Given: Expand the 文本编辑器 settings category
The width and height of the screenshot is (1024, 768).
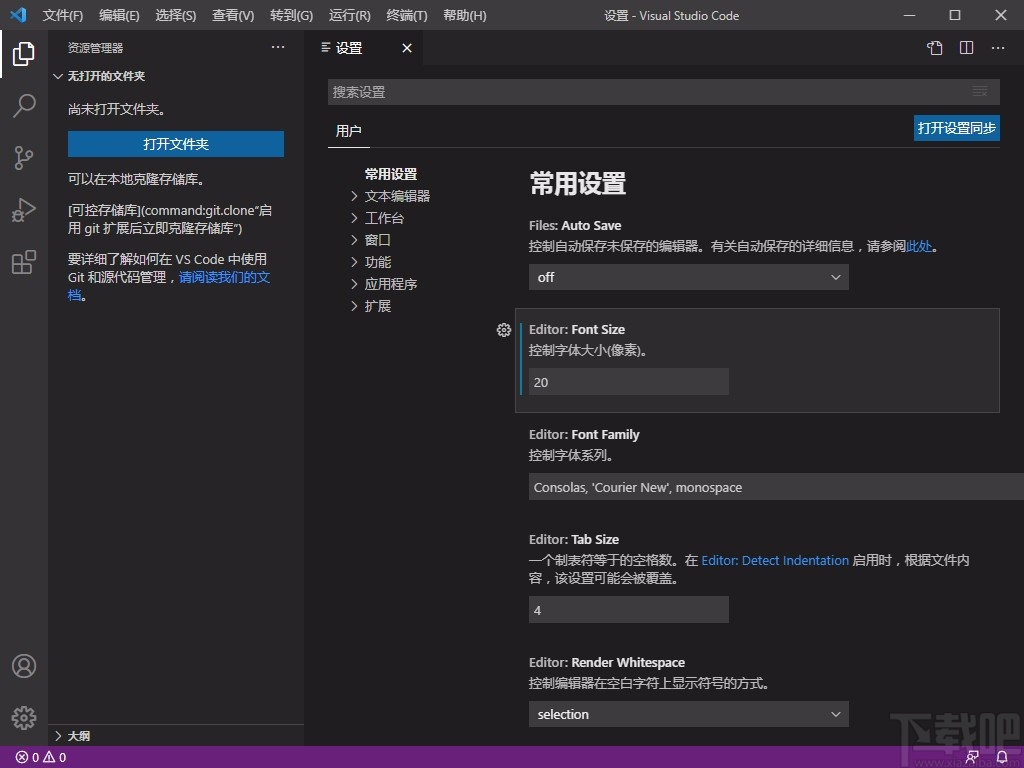Looking at the screenshot, I should click(391, 196).
